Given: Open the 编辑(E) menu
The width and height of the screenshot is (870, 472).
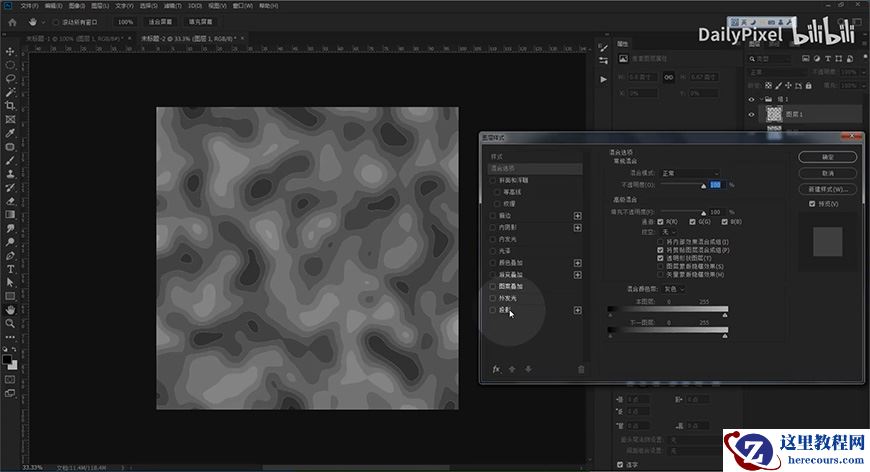Looking at the screenshot, I should 53,6.
